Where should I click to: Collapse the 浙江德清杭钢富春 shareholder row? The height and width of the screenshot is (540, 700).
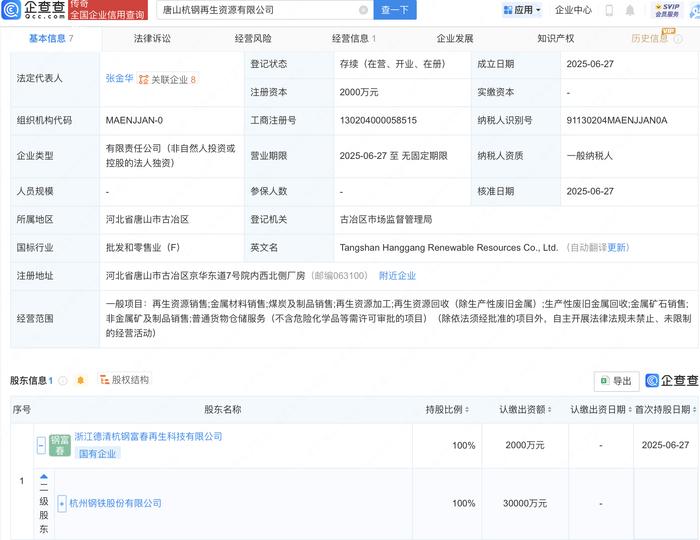[41, 445]
